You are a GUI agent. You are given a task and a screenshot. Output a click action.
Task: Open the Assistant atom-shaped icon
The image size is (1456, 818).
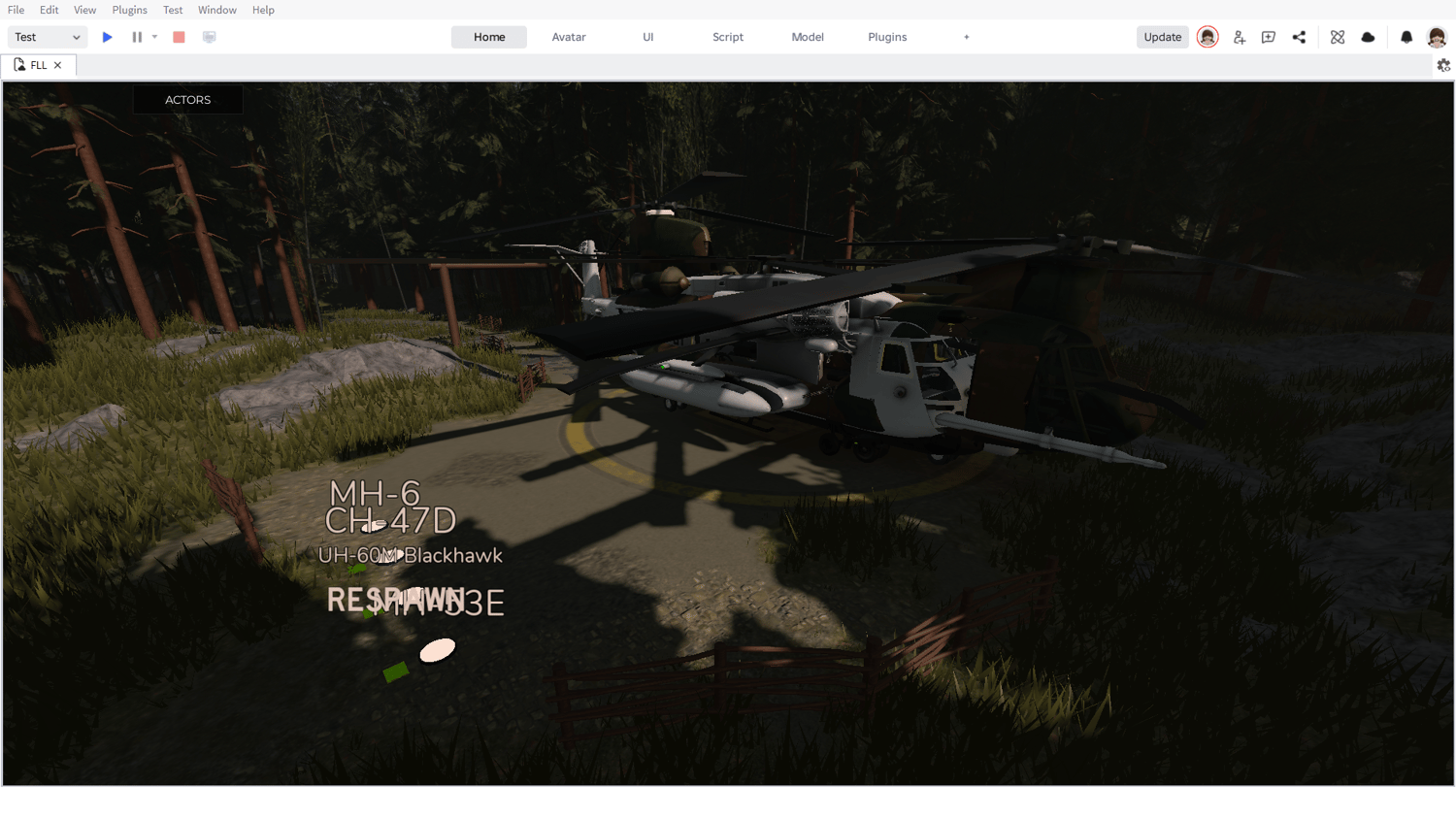click(x=1338, y=37)
